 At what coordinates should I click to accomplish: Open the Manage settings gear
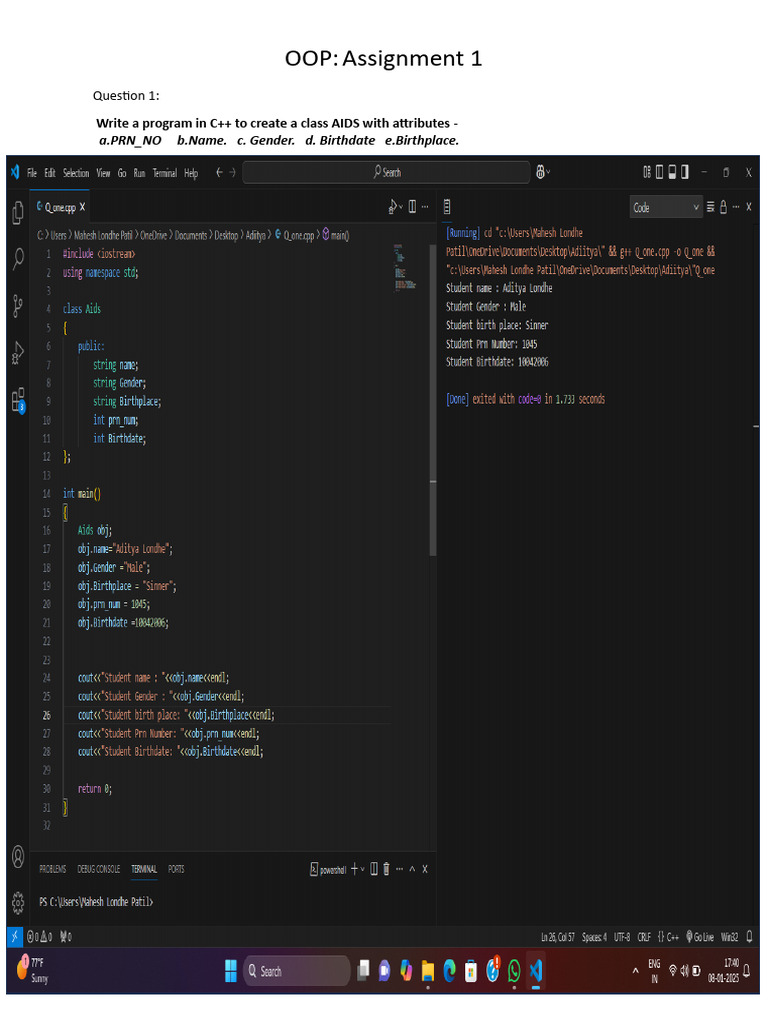click(x=18, y=902)
